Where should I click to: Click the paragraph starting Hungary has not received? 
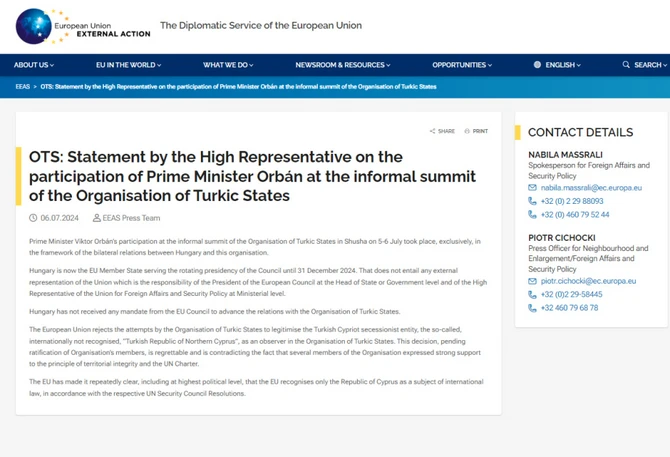(215, 312)
